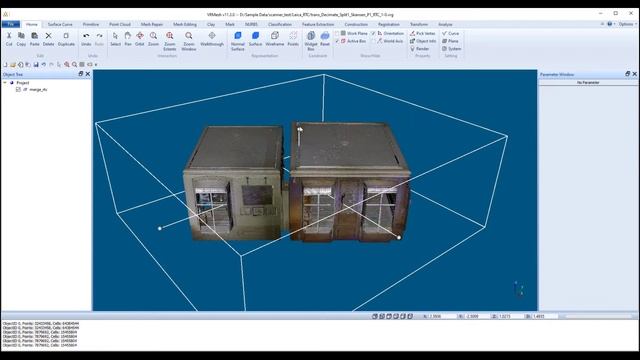Screen dimensions: 640x360
Task: Toggle the World Axis checkbox
Action: (373, 41)
